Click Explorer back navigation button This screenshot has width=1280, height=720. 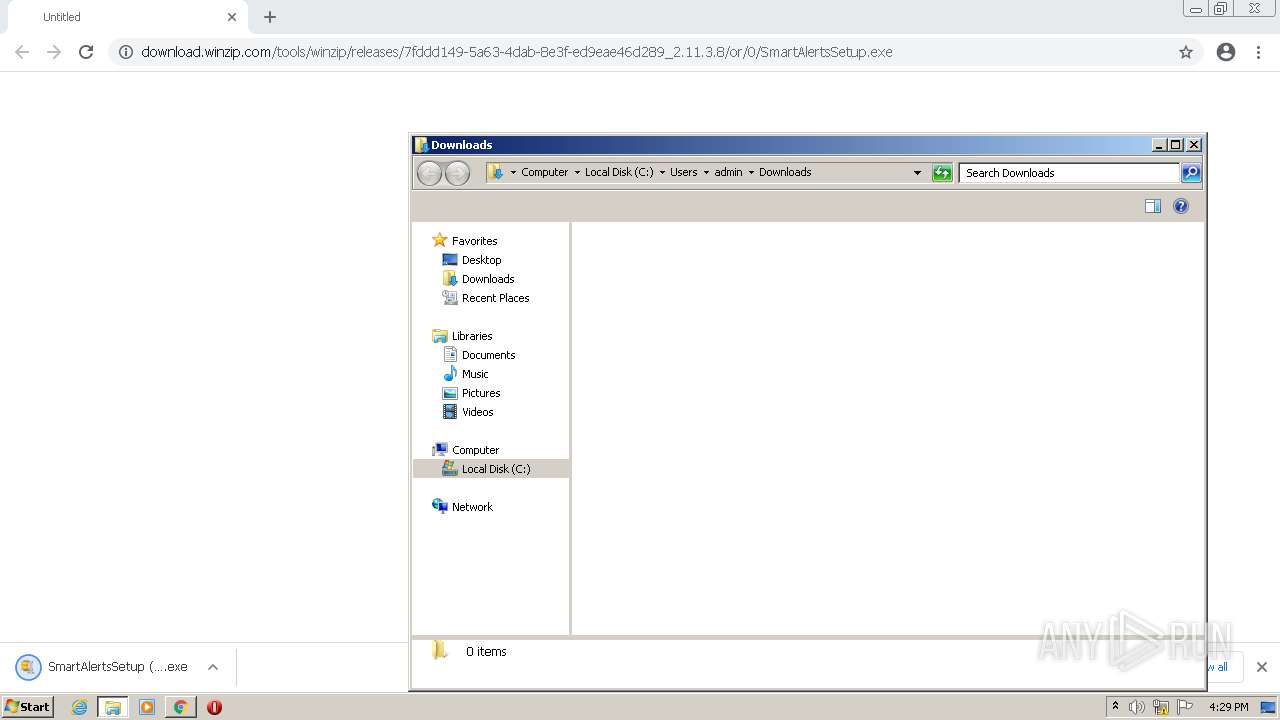pyautogui.click(x=429, y=173)
